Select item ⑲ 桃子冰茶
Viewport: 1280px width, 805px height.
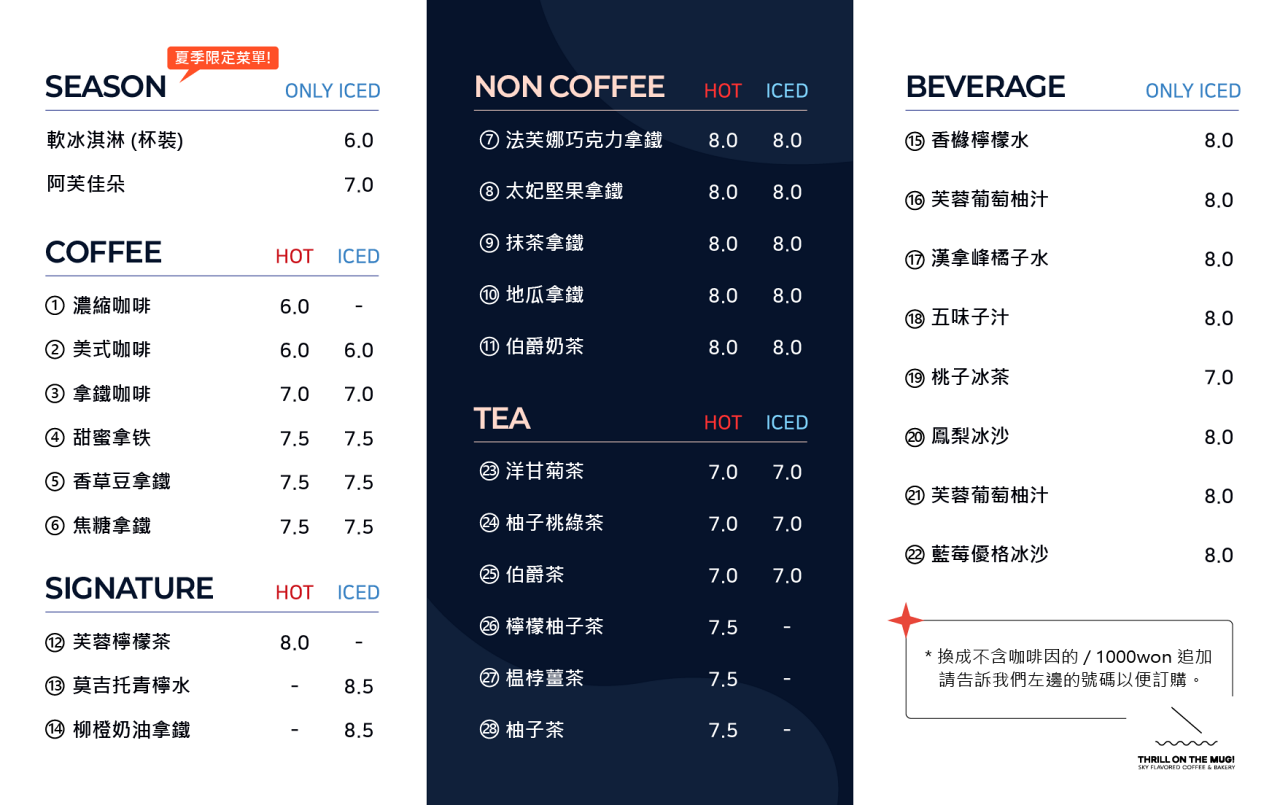point(957,378)
